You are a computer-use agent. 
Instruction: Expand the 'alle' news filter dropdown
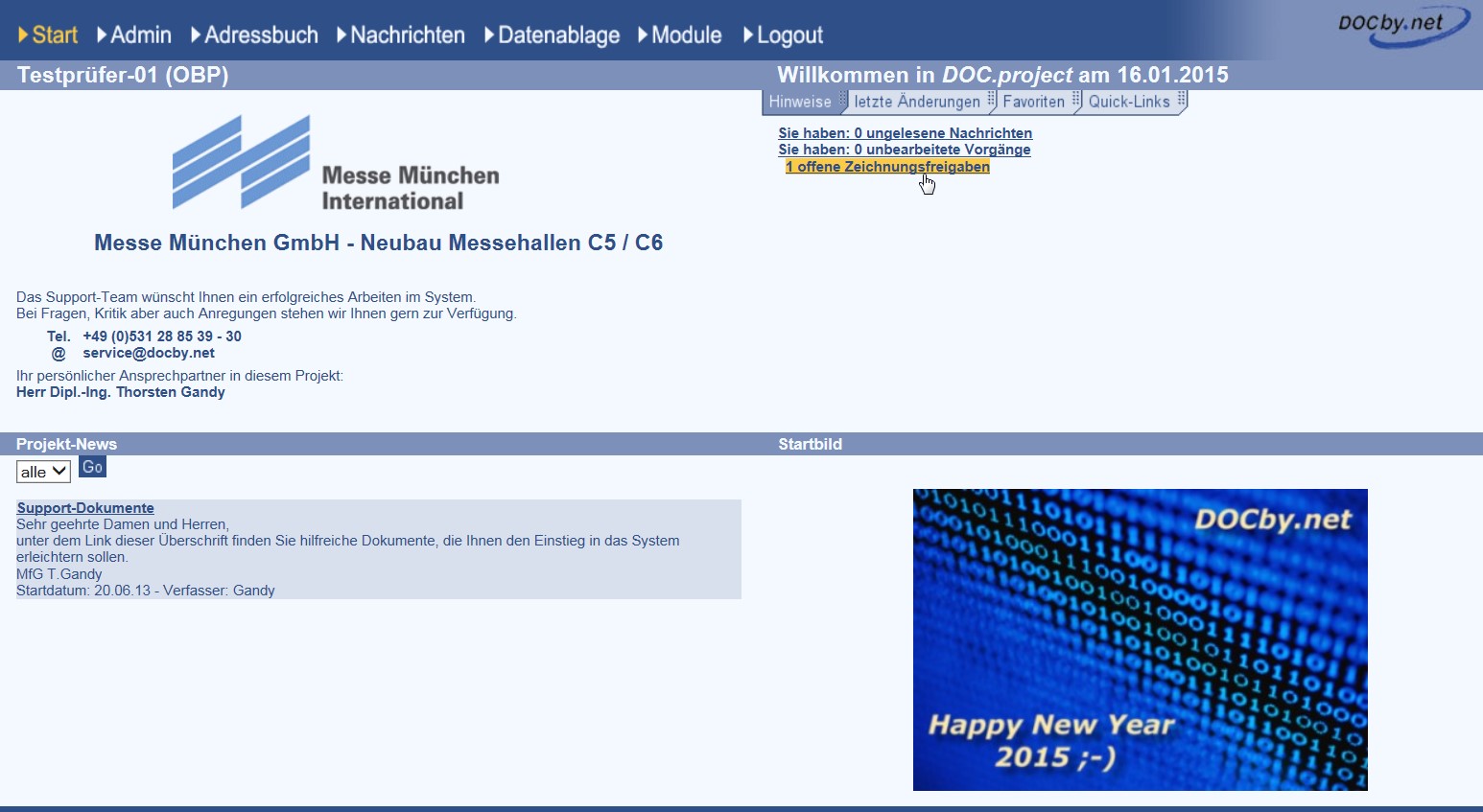43,472
